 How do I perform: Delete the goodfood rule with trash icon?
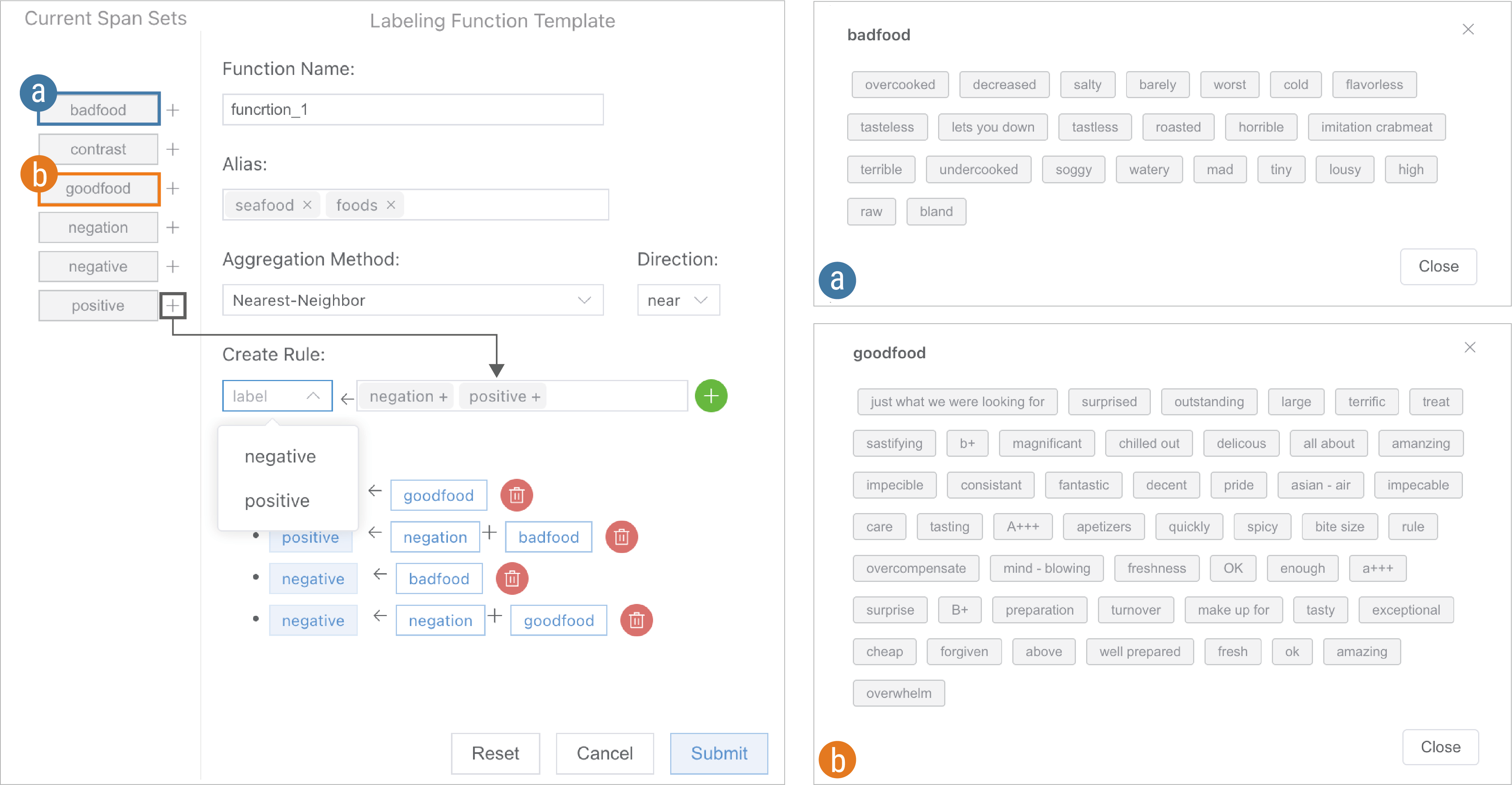(x=516, y=495)
